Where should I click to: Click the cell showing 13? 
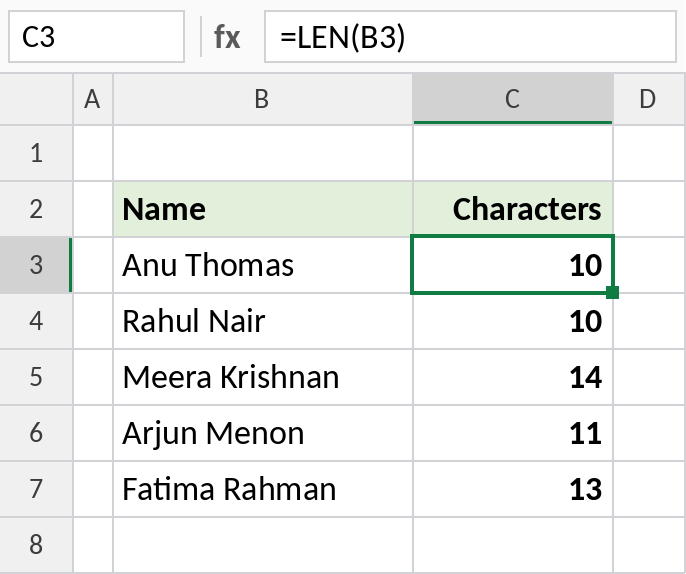pos(513,489)
